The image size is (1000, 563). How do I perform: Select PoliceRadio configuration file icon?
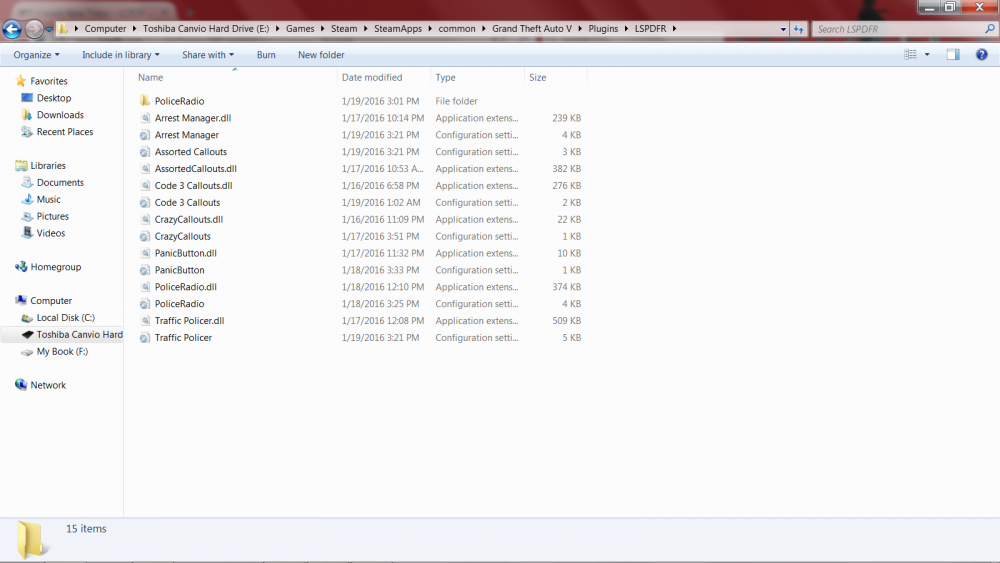[x=145, y=304]
